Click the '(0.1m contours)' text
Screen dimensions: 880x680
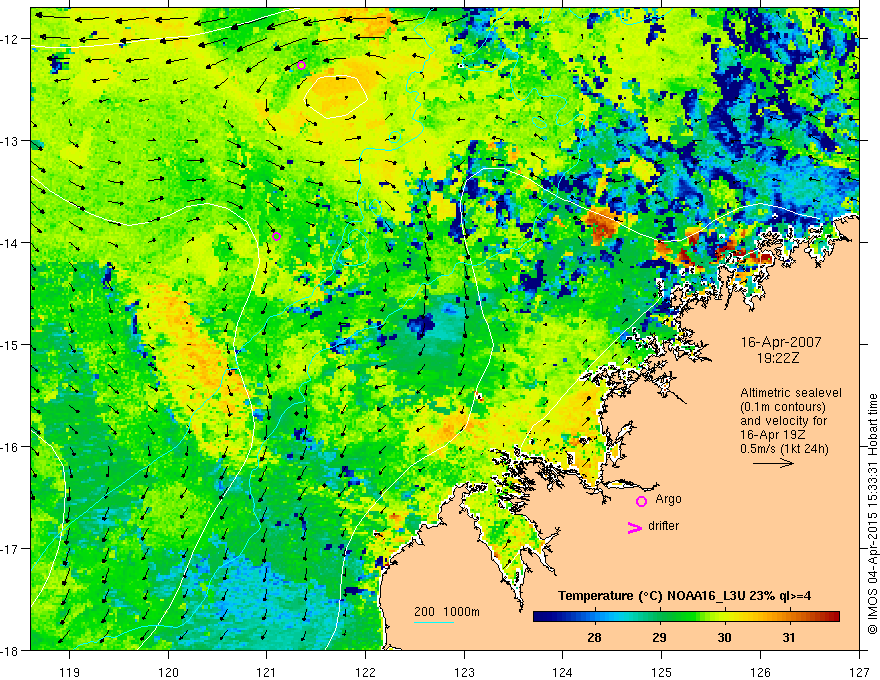tap(782, 407)
